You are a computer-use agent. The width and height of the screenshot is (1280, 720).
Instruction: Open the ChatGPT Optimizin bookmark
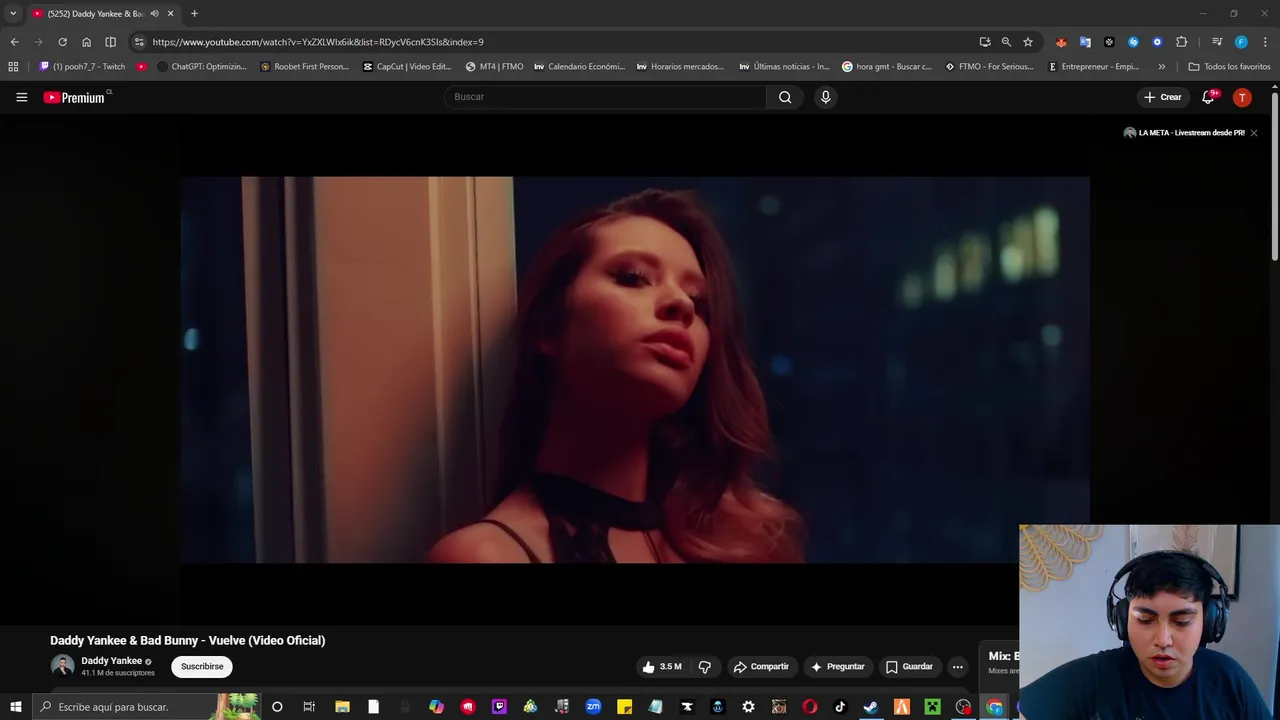tap(201, 67)
